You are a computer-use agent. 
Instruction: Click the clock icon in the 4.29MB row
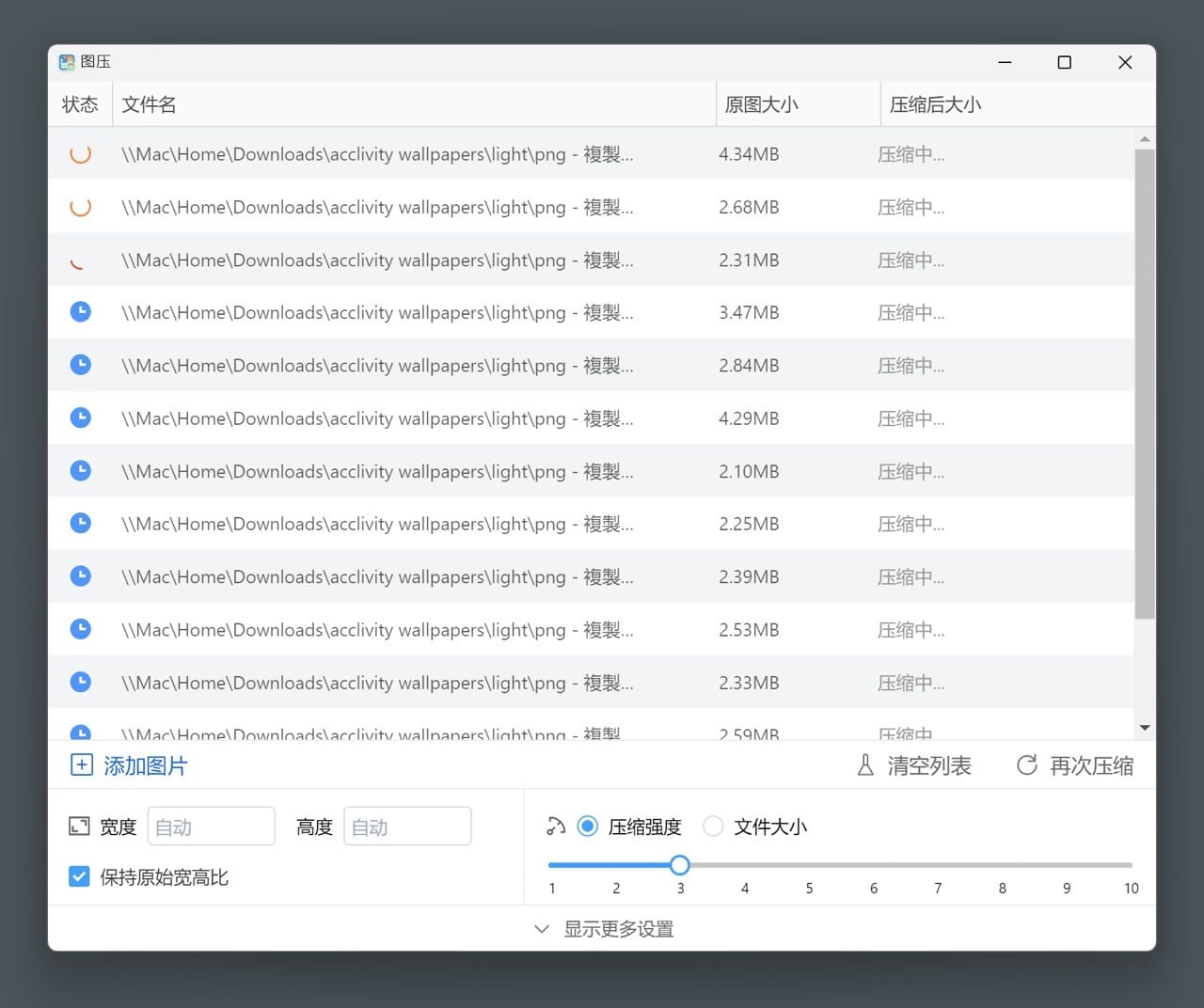tap(81, 417)
